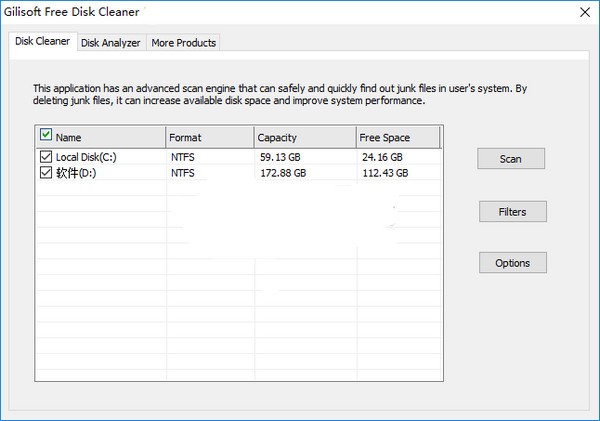Select the Local Disk(C:) row name
Image resolution: width=600 pixels, height=421 pixels.
pos(86,157)
